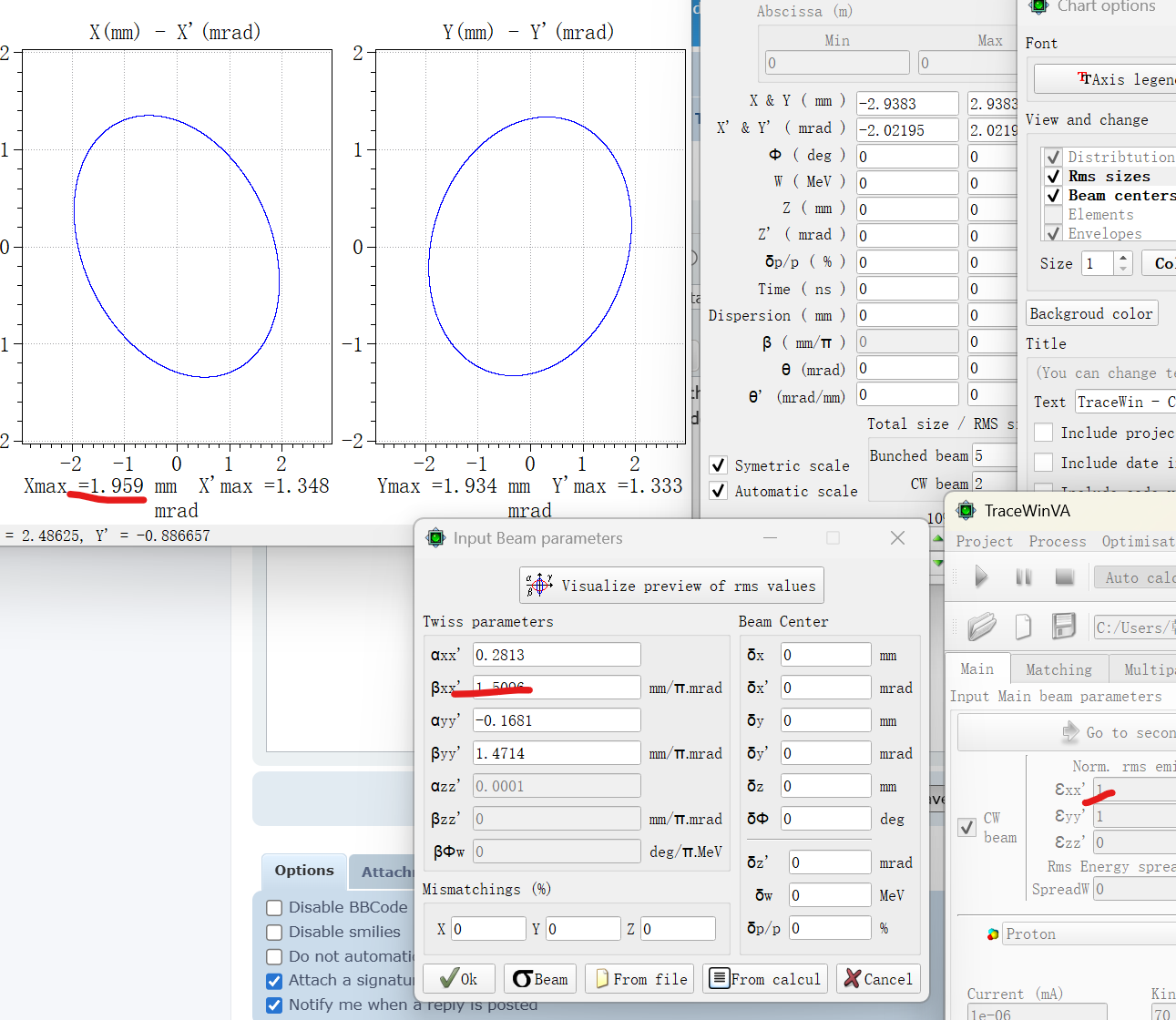This screenshot has height=1020, width=1176.
Task: Click the From calcul button
Action: coord(764,979)
